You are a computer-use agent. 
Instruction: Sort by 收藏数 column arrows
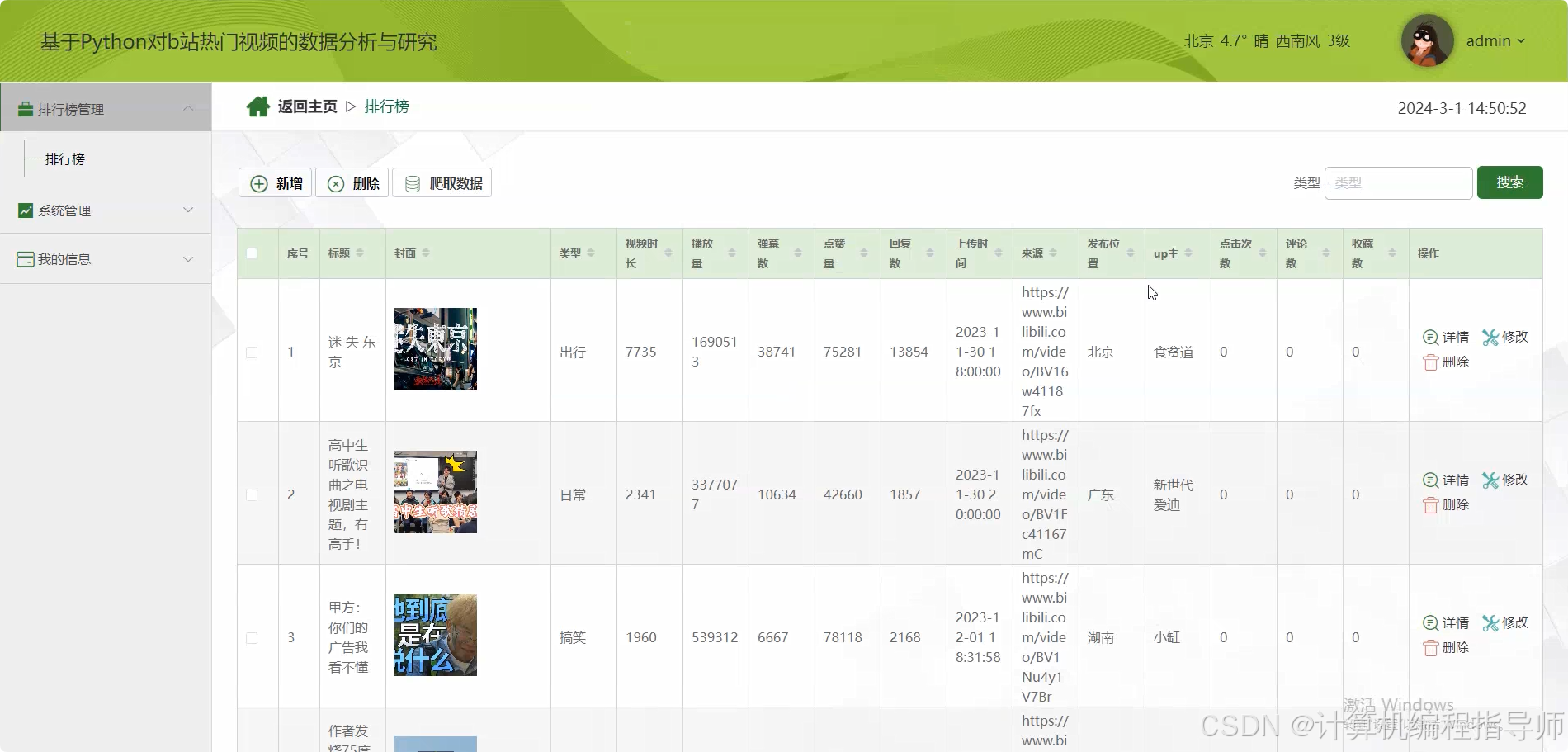point(1392,253)
